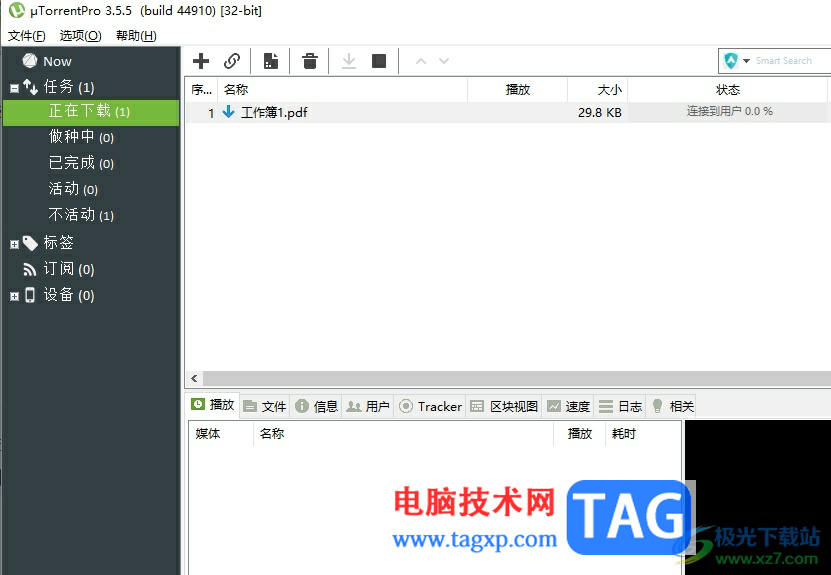Click the Remove Torrent trash icon
The height and width of the screenshot is (575, 831).
(x=310, y=61)
